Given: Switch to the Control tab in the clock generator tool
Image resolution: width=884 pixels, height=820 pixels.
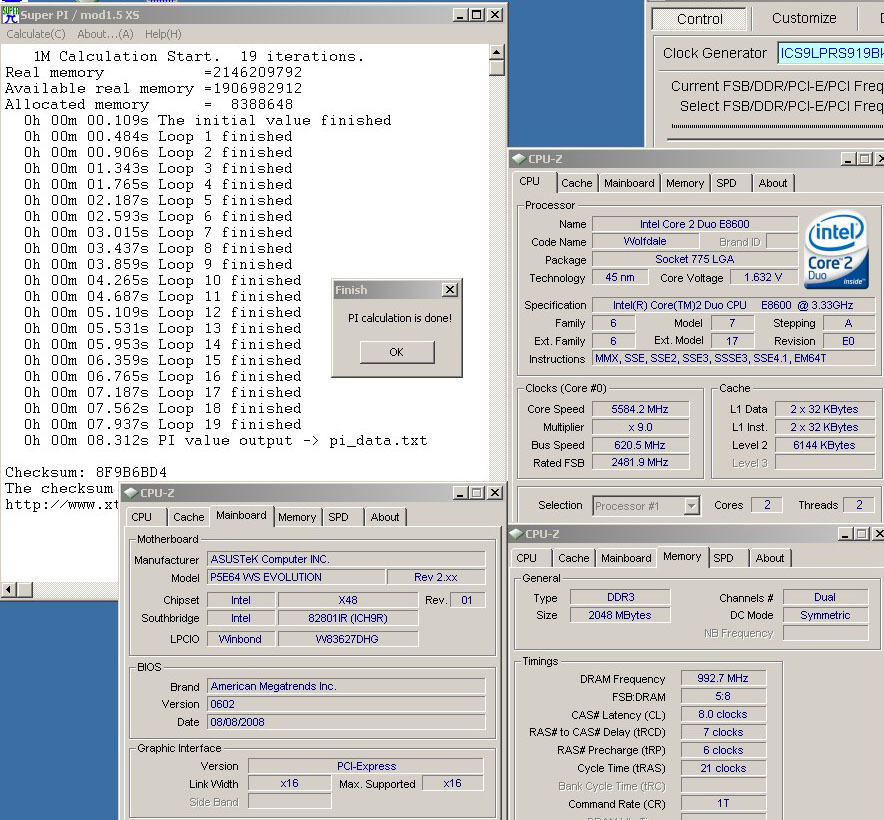Looking at the screenshot, I should click(x=699, y=19).
